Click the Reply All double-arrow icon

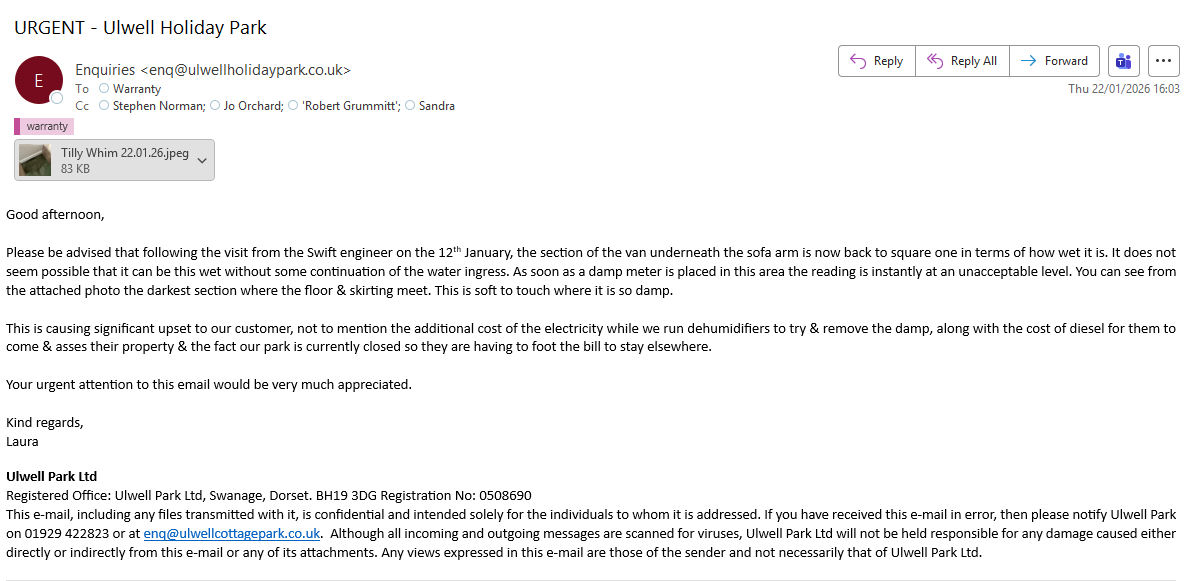pyautogui.click(x=935, y=61)
